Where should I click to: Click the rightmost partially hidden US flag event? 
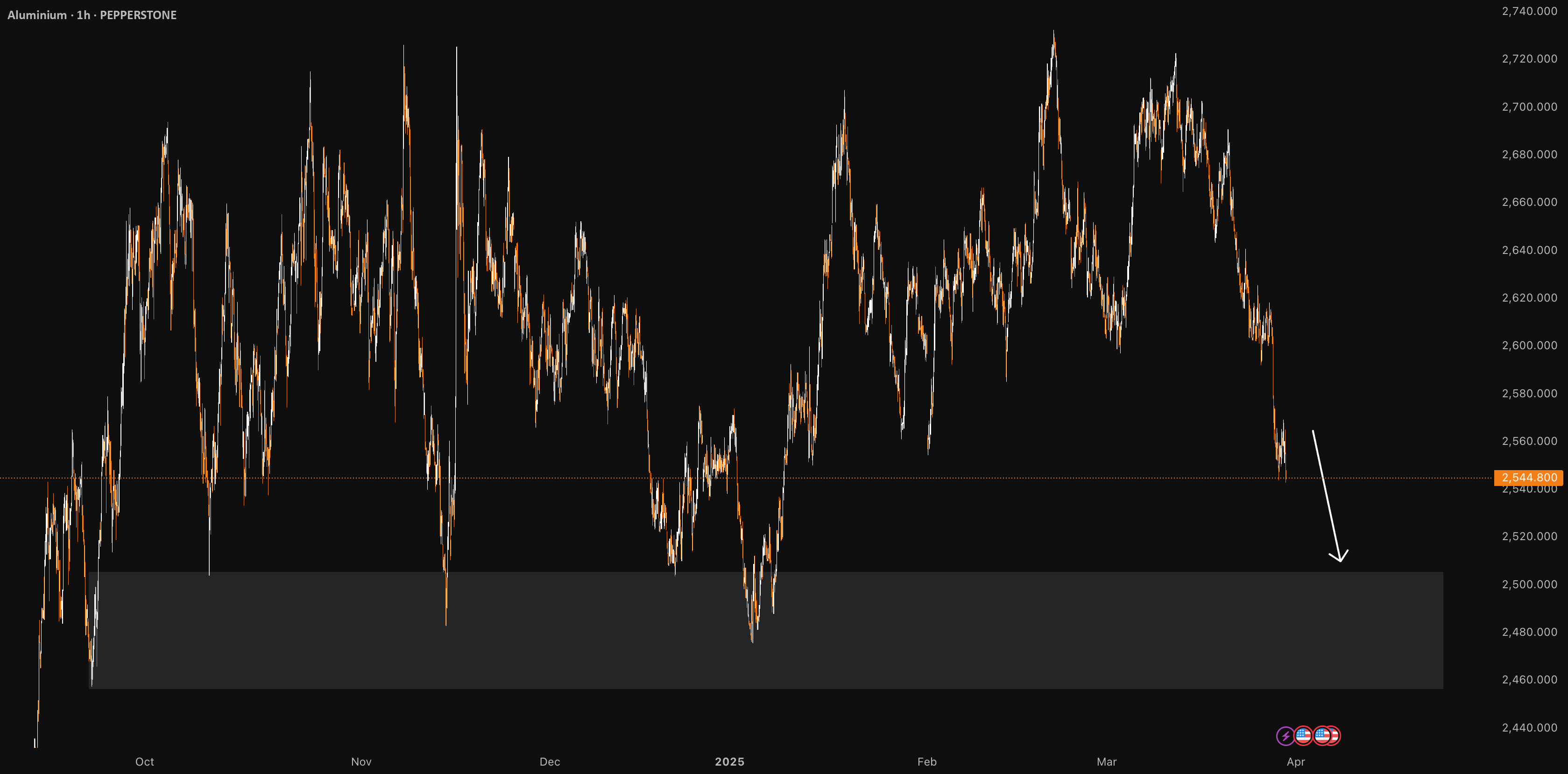(1336, 736)
